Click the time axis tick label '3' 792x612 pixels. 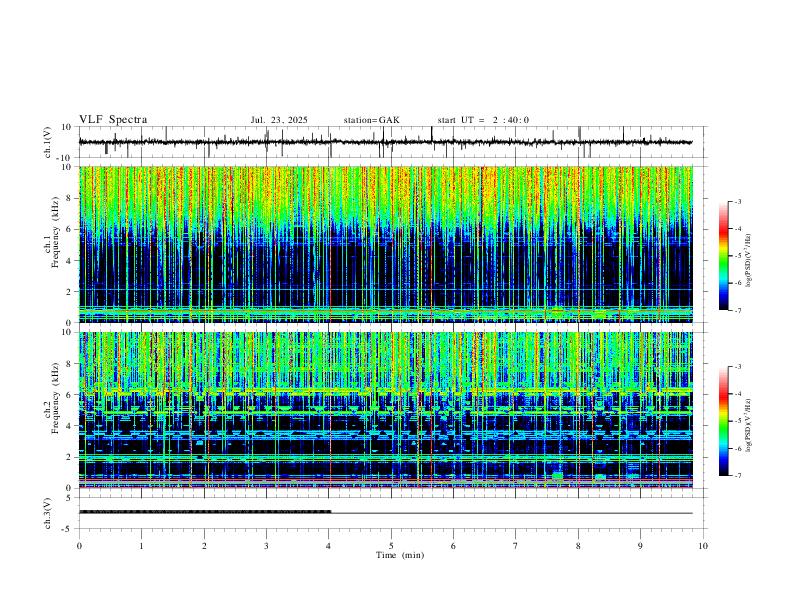coord(266,546)
